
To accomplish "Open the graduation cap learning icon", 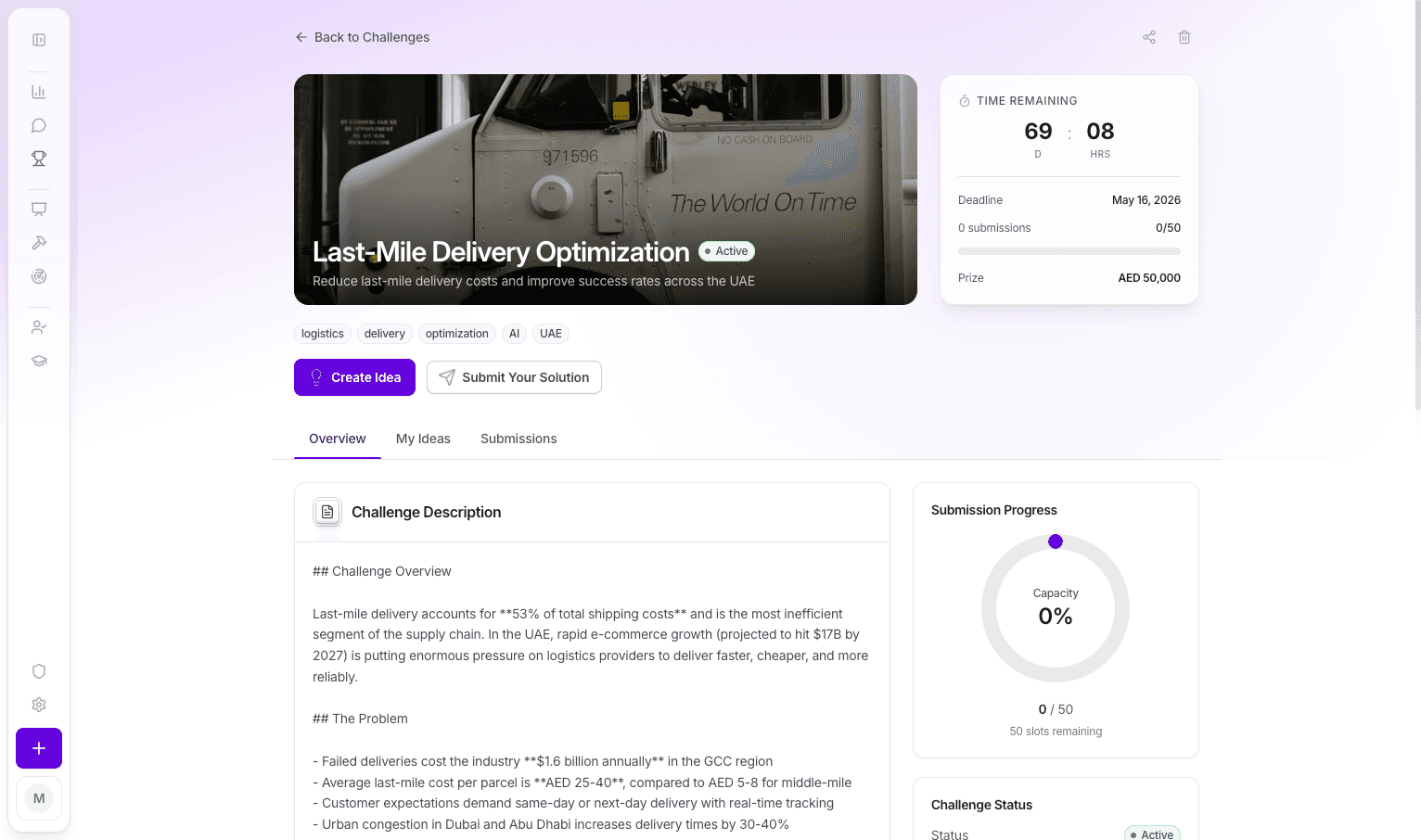I will pos(39,361).
